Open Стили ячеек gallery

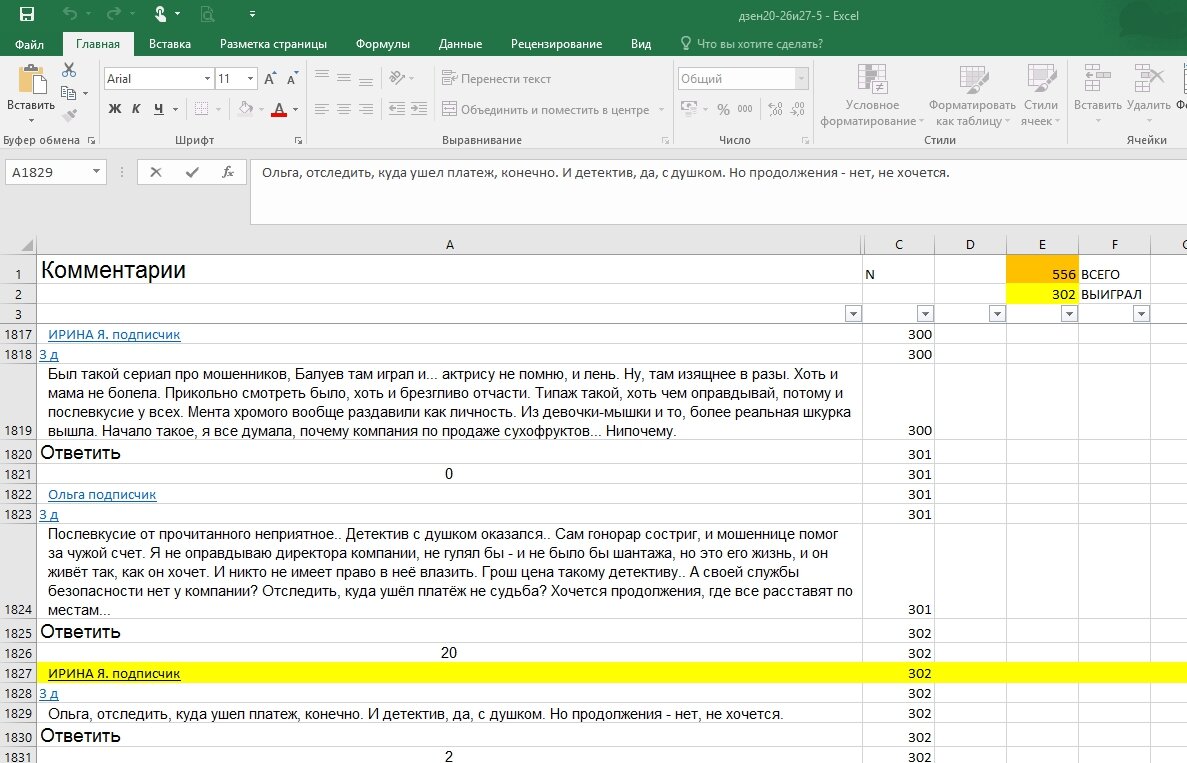pyautogui.click(x=1041, y=95)
